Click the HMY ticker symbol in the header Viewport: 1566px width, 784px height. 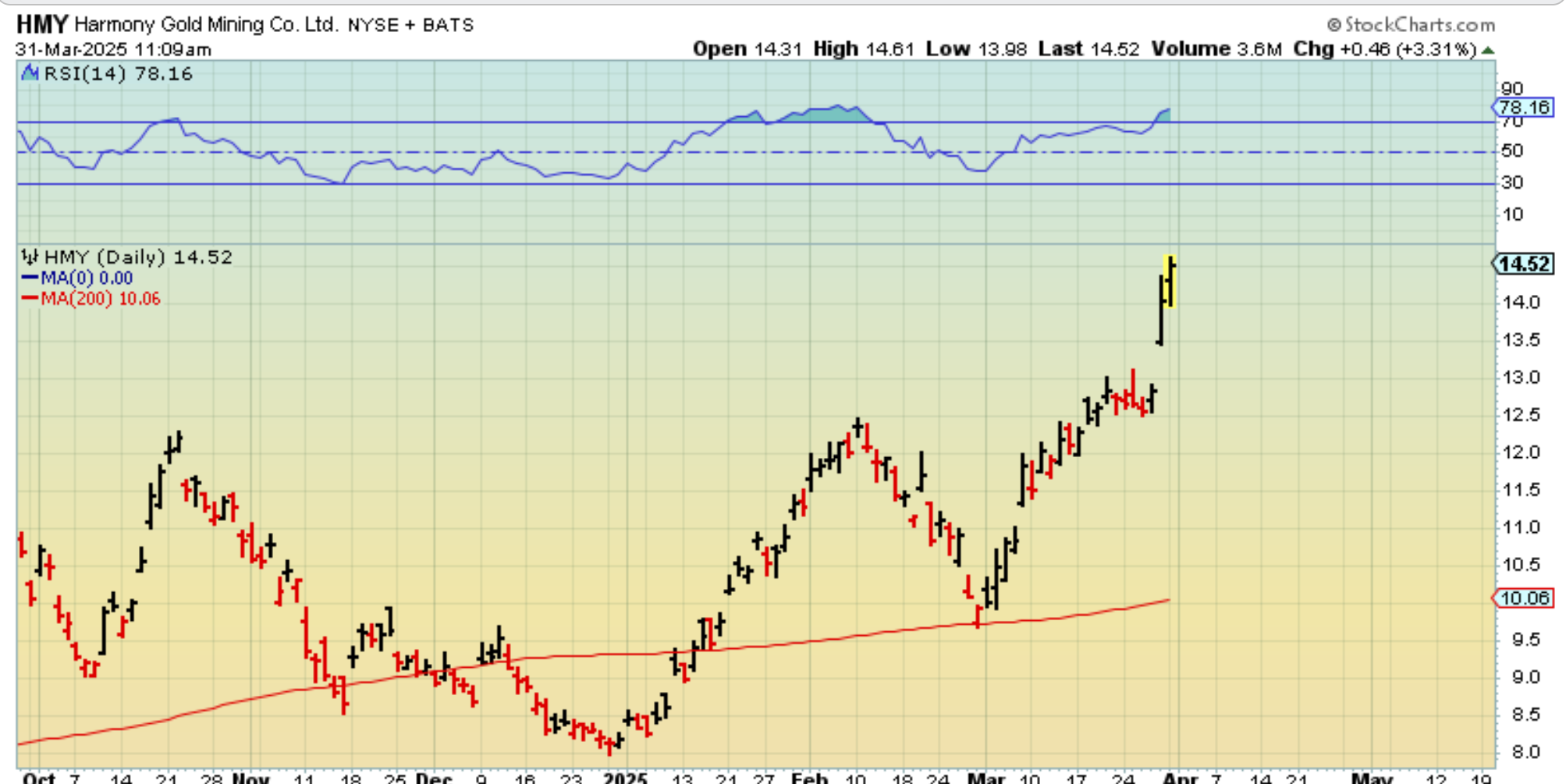coord(42,24)
